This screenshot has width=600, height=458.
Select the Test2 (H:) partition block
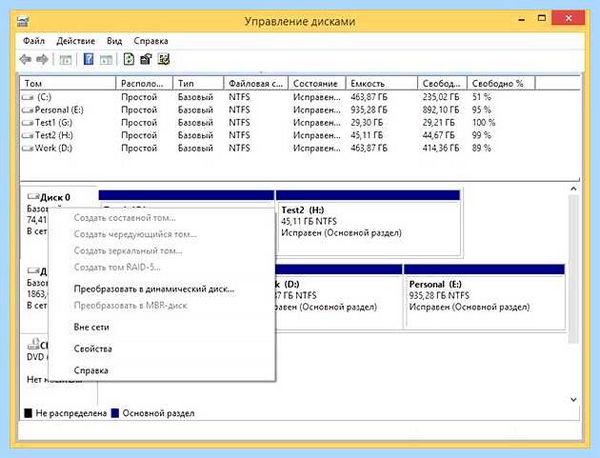[x=368, y=223]
